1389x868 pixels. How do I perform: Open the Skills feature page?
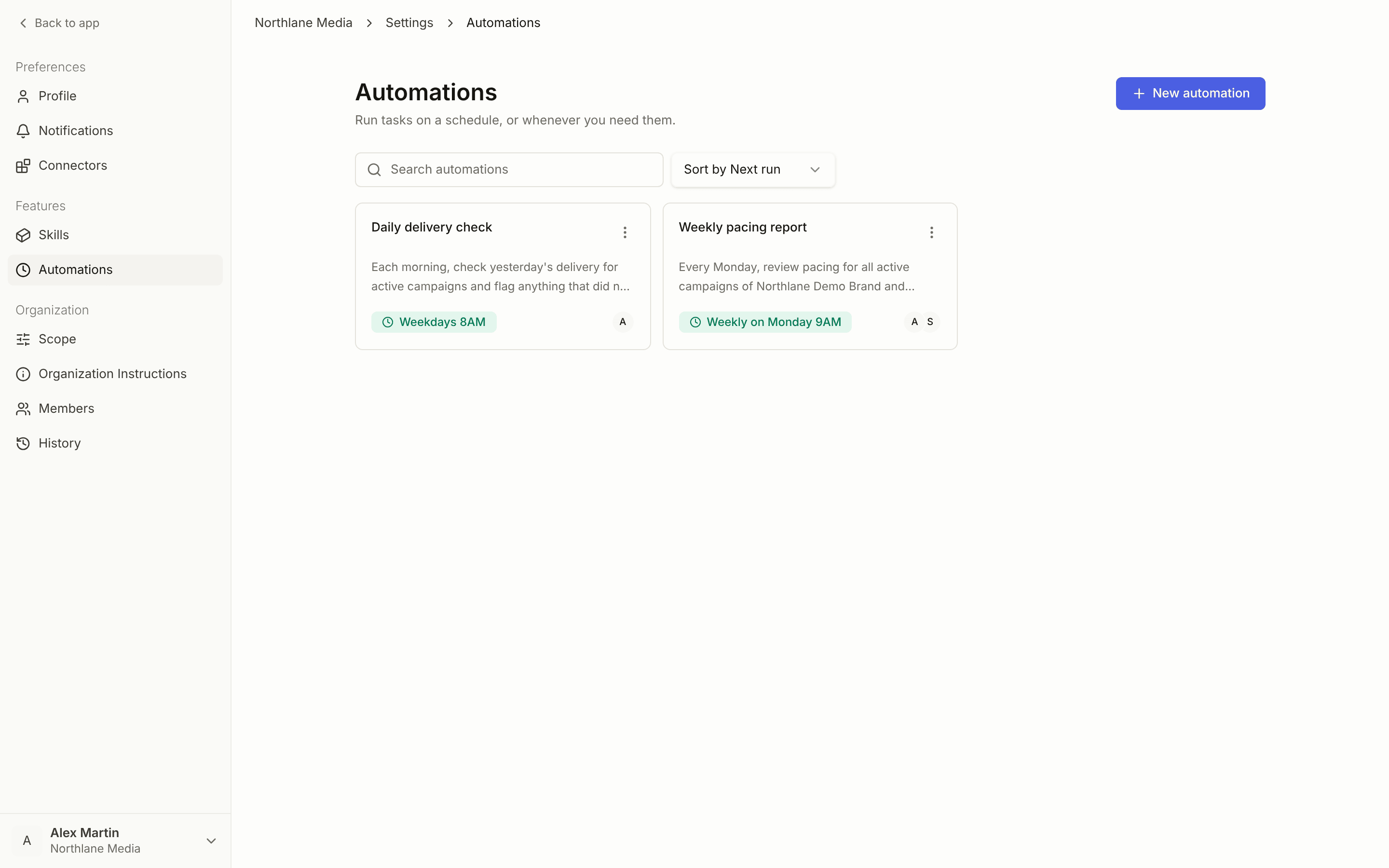[115, 235]
